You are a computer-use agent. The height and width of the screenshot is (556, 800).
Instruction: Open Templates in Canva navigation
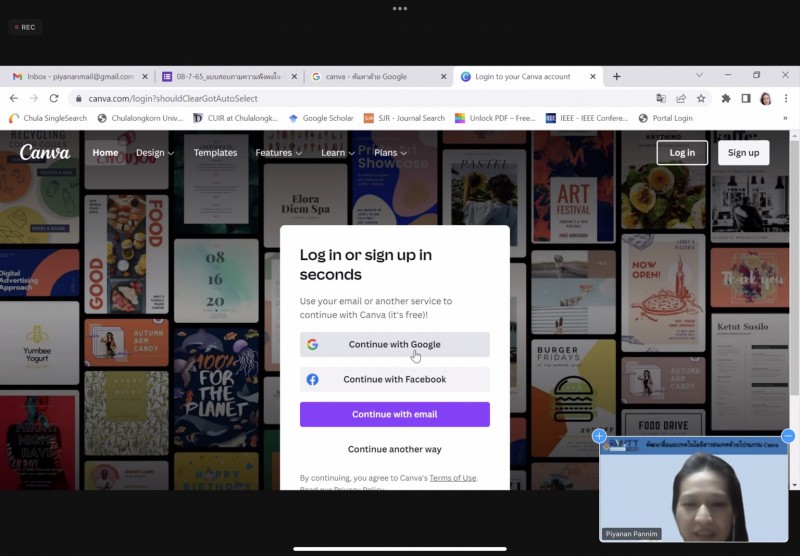coord(215,153)
